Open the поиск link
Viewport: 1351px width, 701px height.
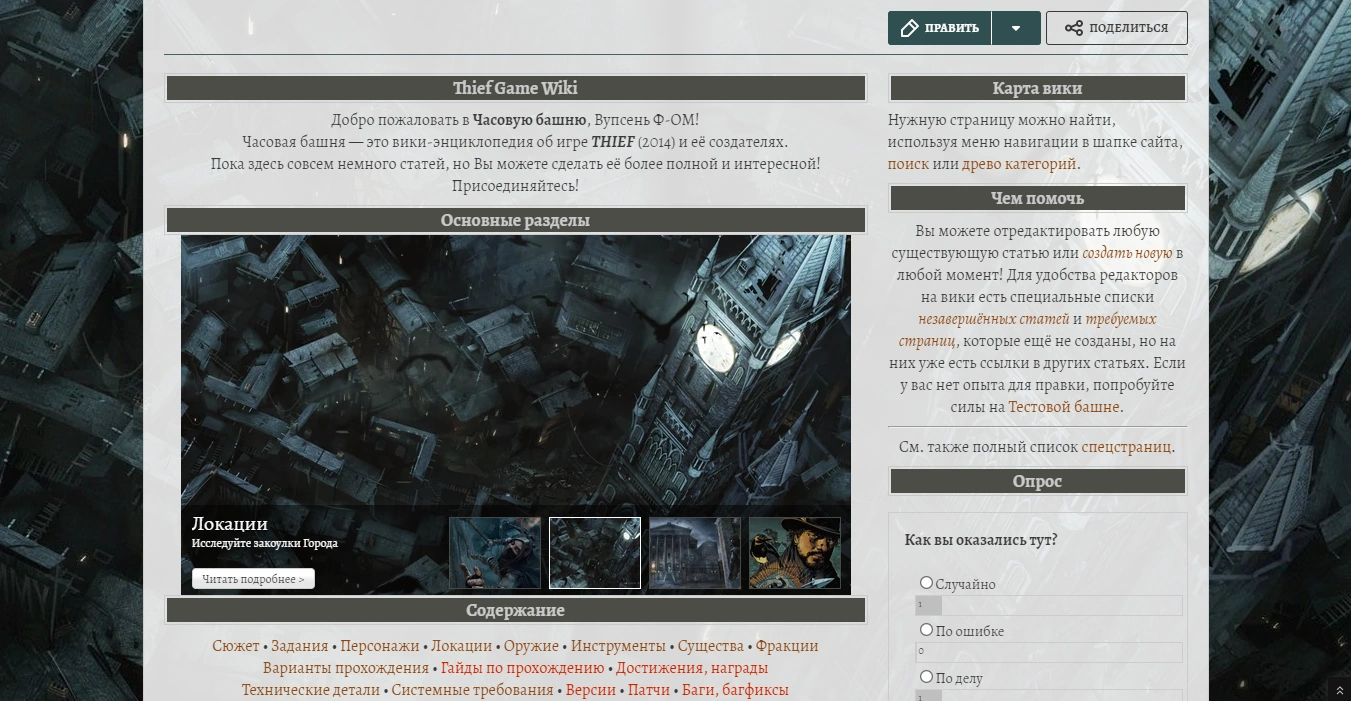click(x=908, y=164)
